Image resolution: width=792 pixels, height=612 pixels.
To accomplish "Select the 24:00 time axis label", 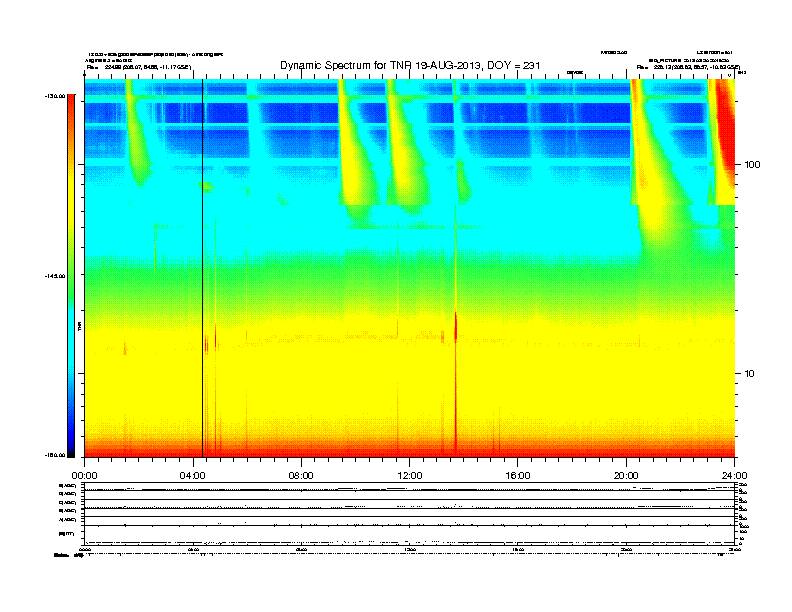I will click(x=734, y=476).
